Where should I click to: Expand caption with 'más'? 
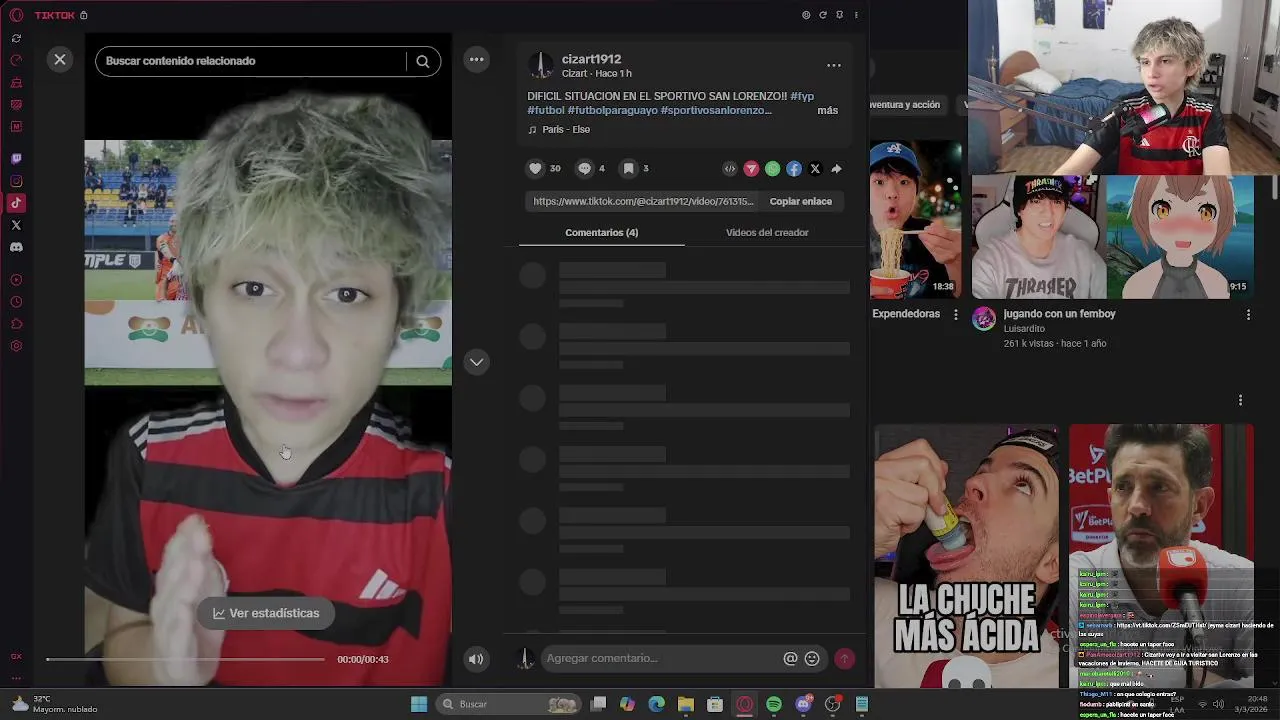pyautogui.click(x=827, y=110)
